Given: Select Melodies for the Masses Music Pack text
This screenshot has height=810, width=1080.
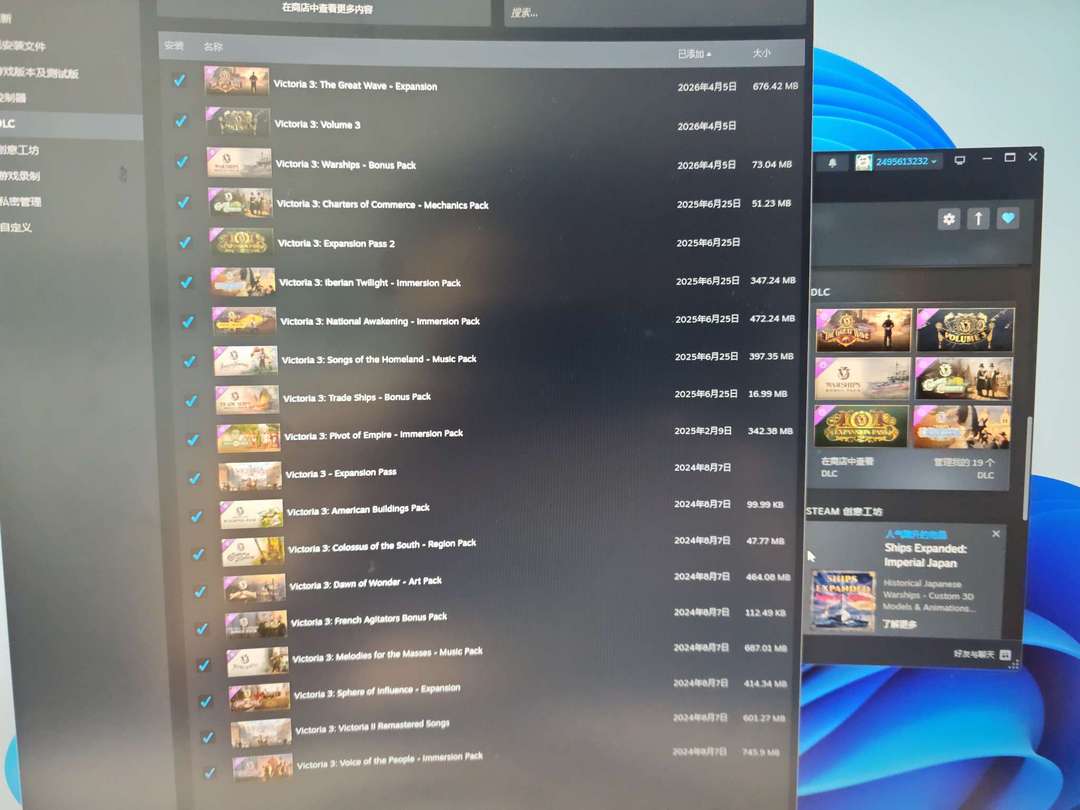Looking at the screenshot, I should (387, 655).
